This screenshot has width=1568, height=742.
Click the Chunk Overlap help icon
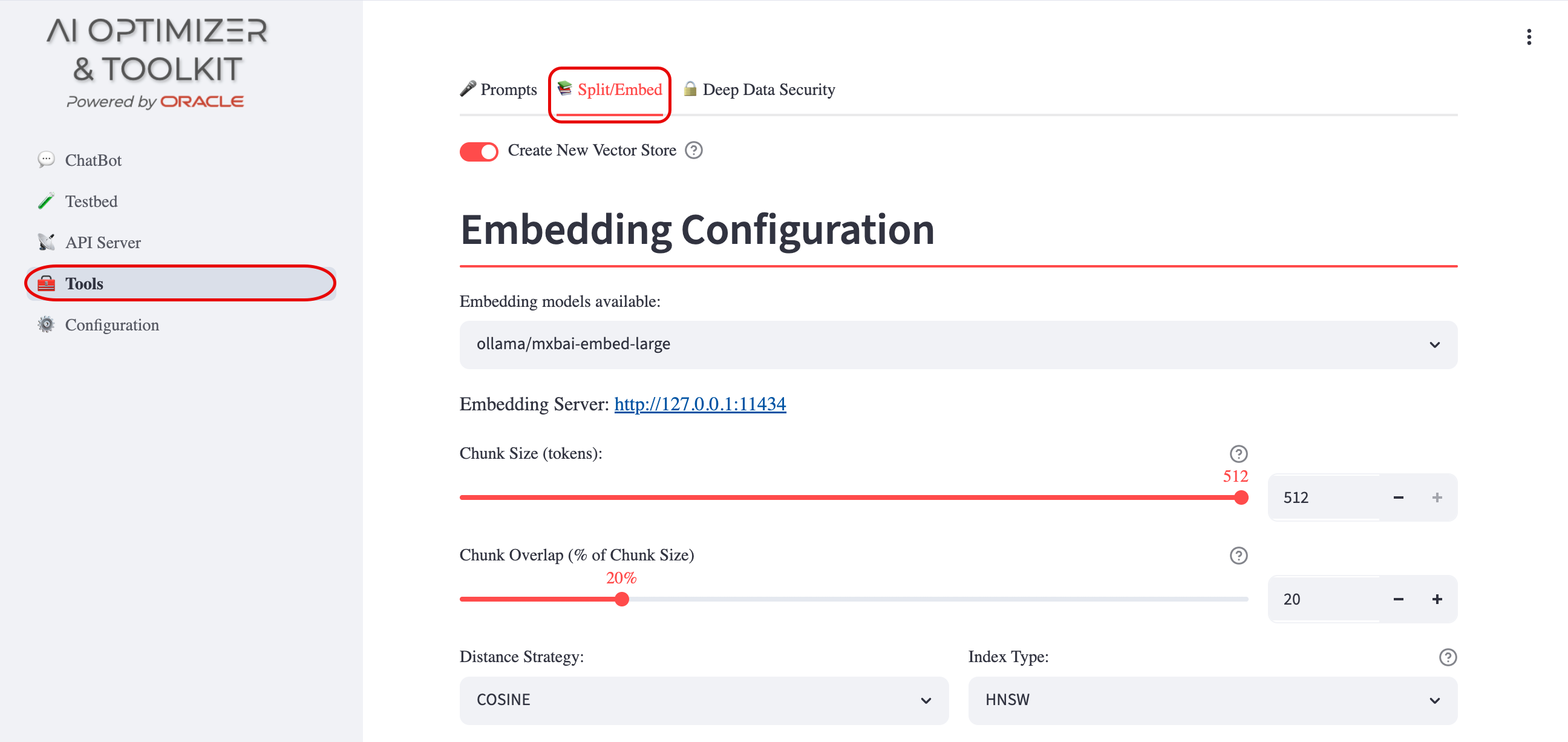coord(1238,556)
